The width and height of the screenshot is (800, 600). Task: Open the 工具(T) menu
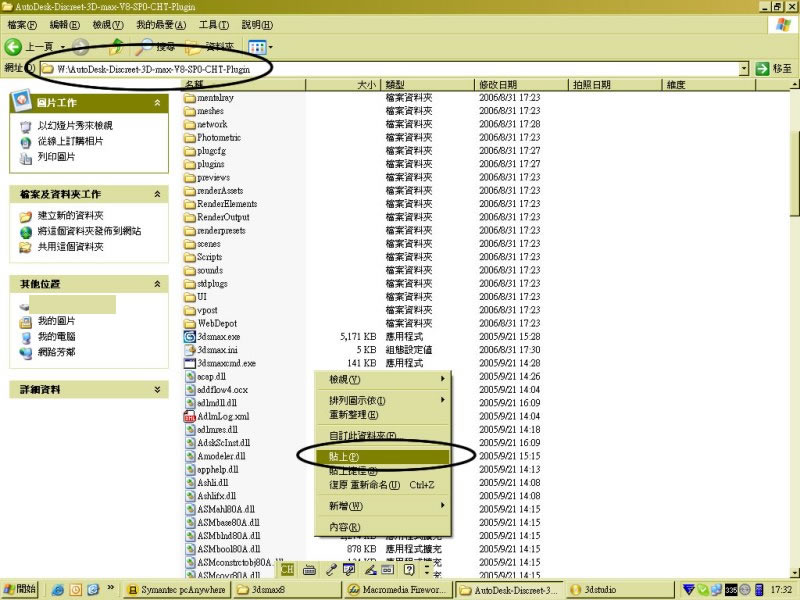pos(214,24)
